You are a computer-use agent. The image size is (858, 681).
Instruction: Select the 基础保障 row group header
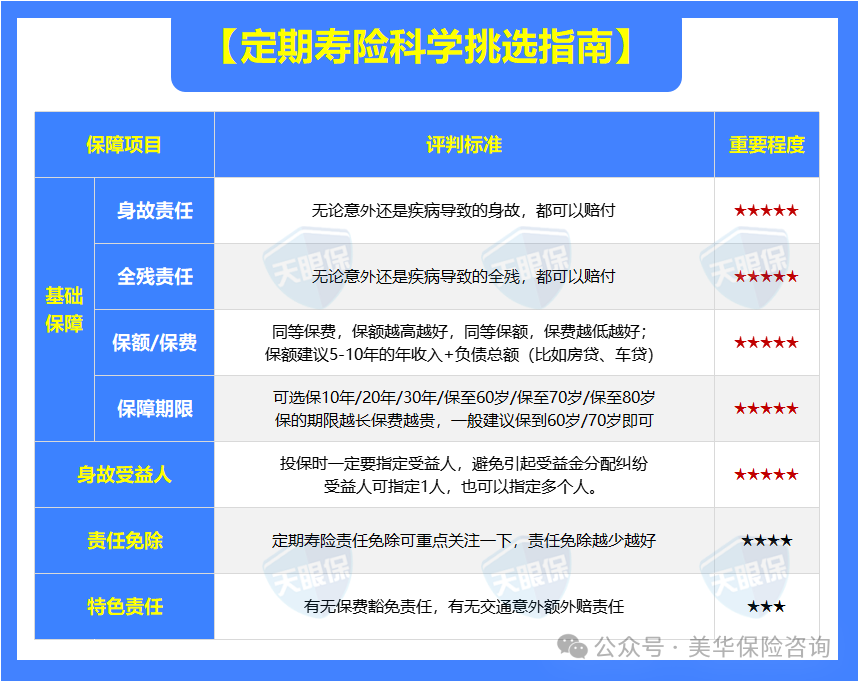(x=64, y=307)
